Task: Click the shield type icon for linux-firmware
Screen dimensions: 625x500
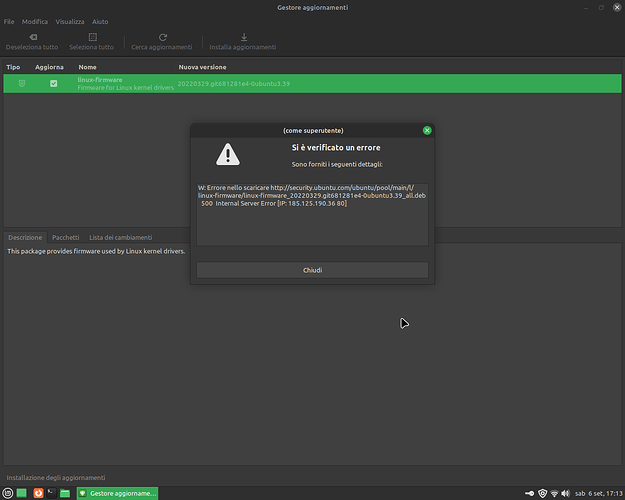Action: click(22, 83)
